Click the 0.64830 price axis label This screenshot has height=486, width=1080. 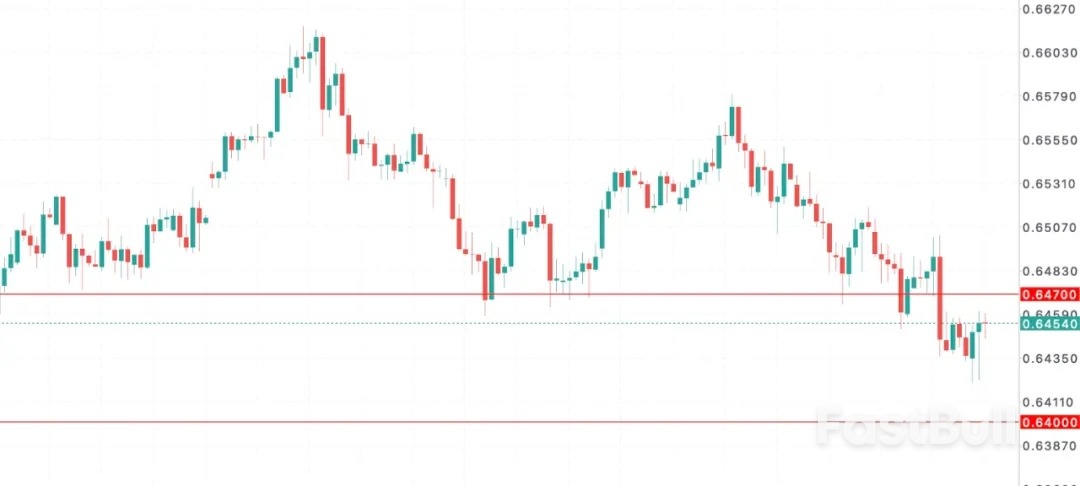coord(1048,272)
